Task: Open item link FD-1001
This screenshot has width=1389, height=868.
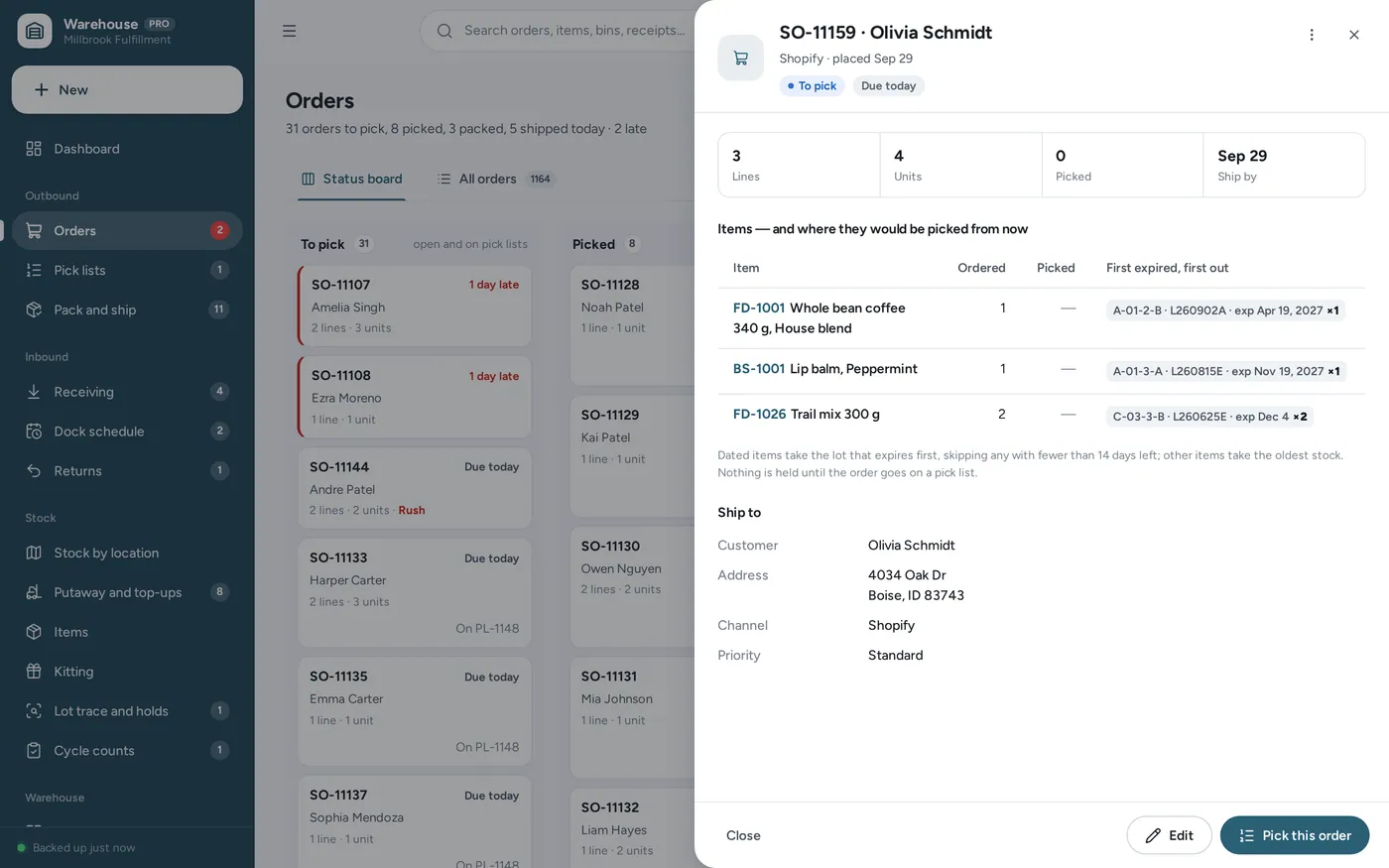Action: click(759, 308)
